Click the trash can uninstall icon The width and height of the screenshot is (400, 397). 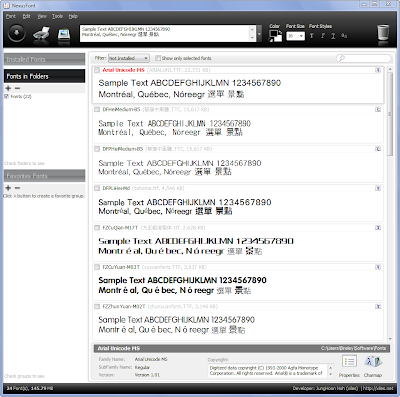click(383, 33)
